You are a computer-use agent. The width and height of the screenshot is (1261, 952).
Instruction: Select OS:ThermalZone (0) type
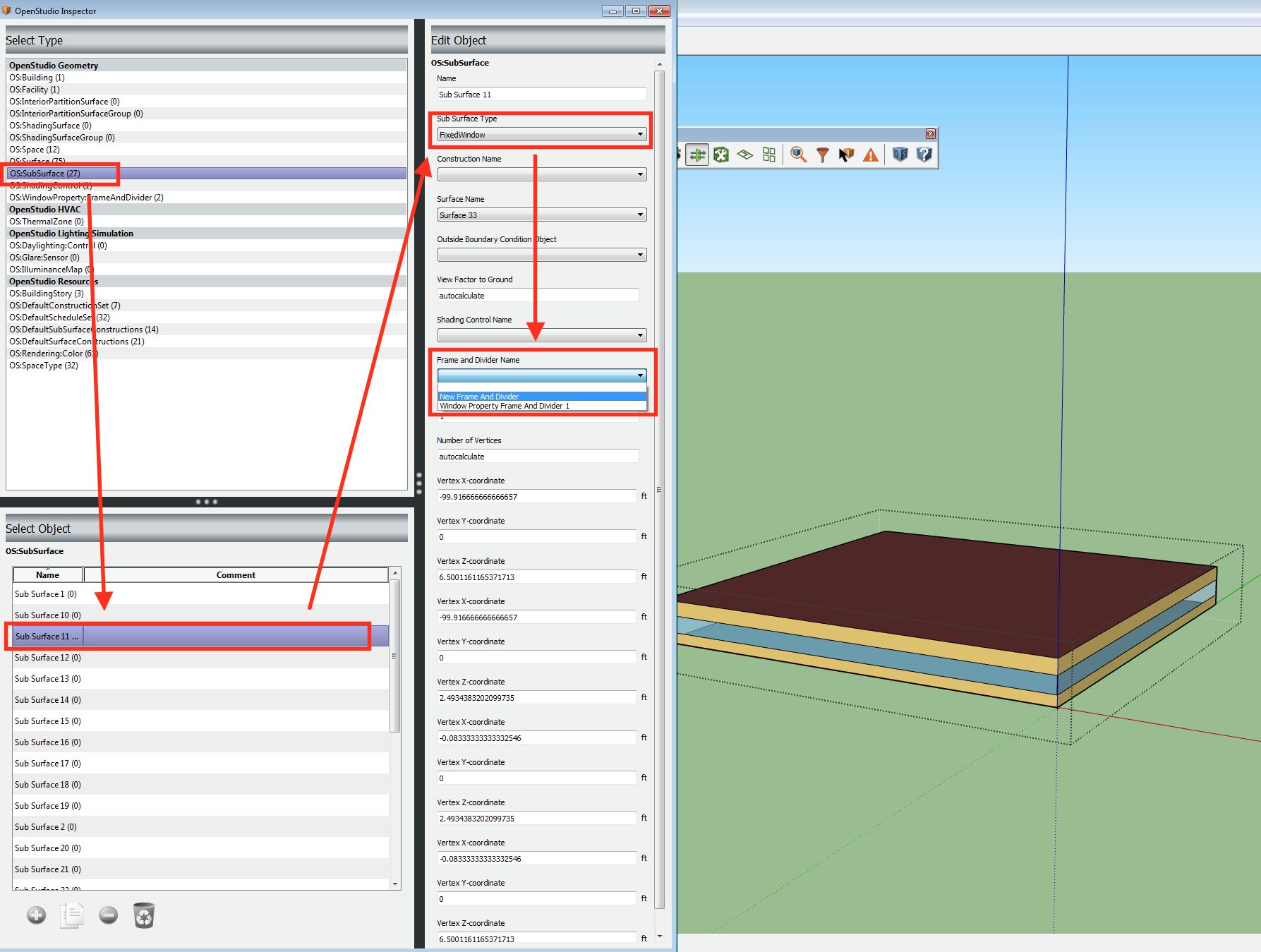point(206,222)
